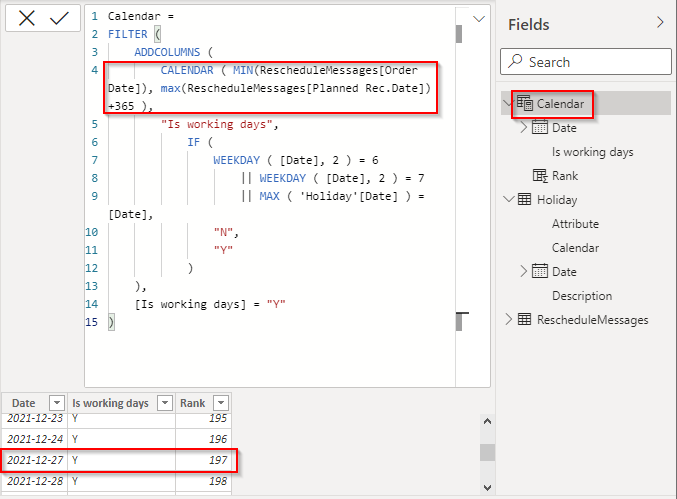Select the Date column header
677x499 pixels.
click(x=23, y=403)
